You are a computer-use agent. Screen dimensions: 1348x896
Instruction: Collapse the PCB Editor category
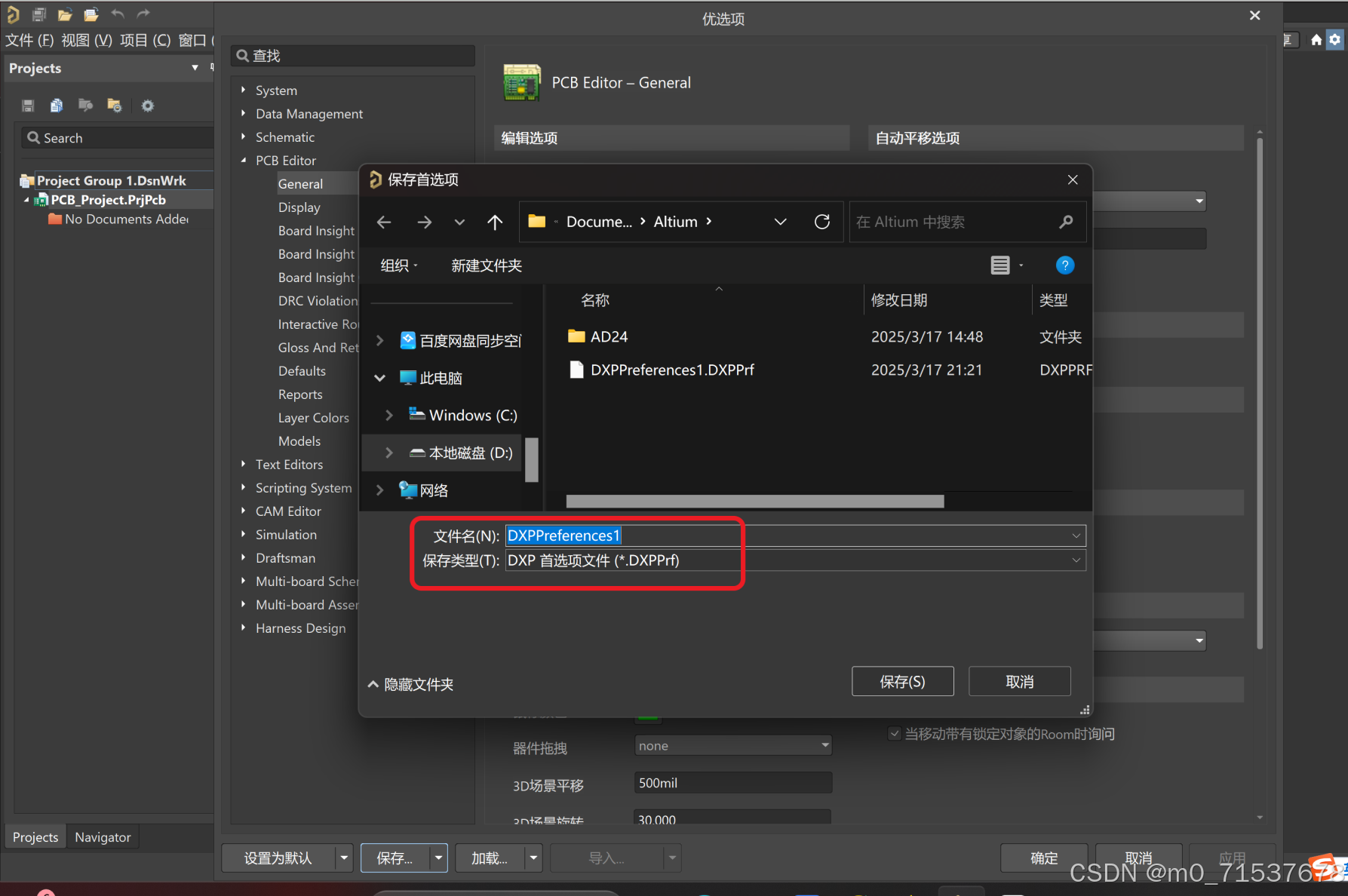point(243,160)
